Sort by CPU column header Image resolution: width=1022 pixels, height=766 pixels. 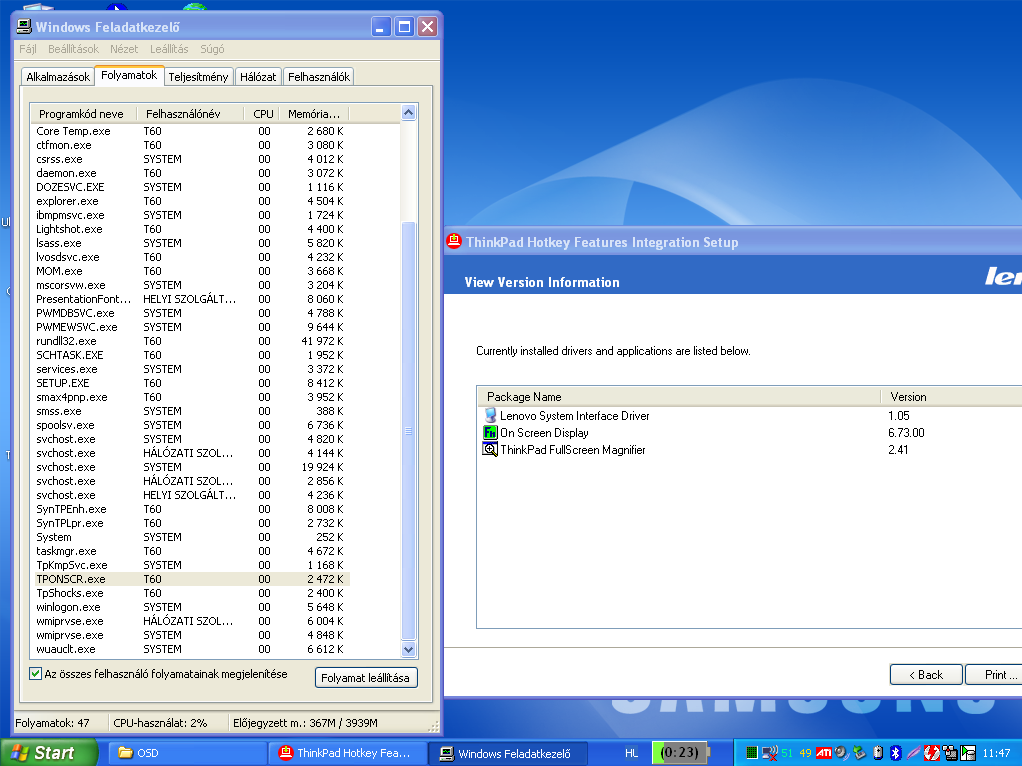pos(262,113)
